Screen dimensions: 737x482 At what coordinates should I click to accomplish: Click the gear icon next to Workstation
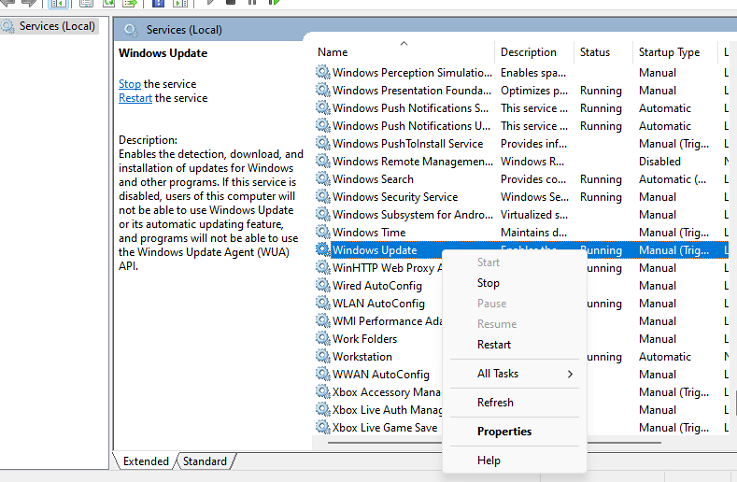322,356
